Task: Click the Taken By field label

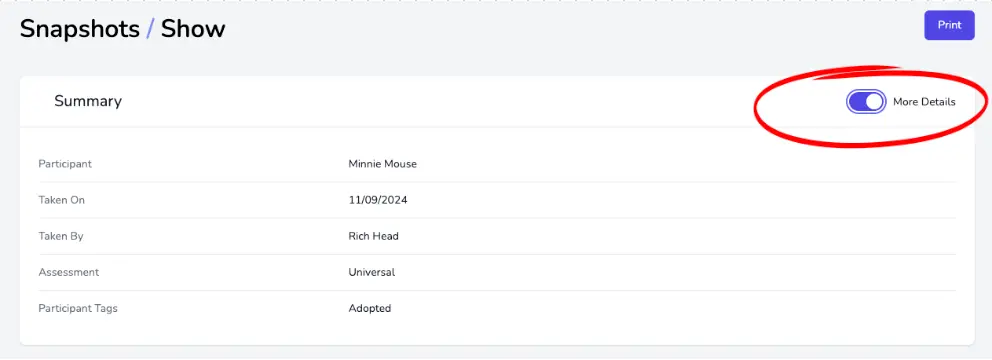Action: pyautogui.click(x=61, y=236)
